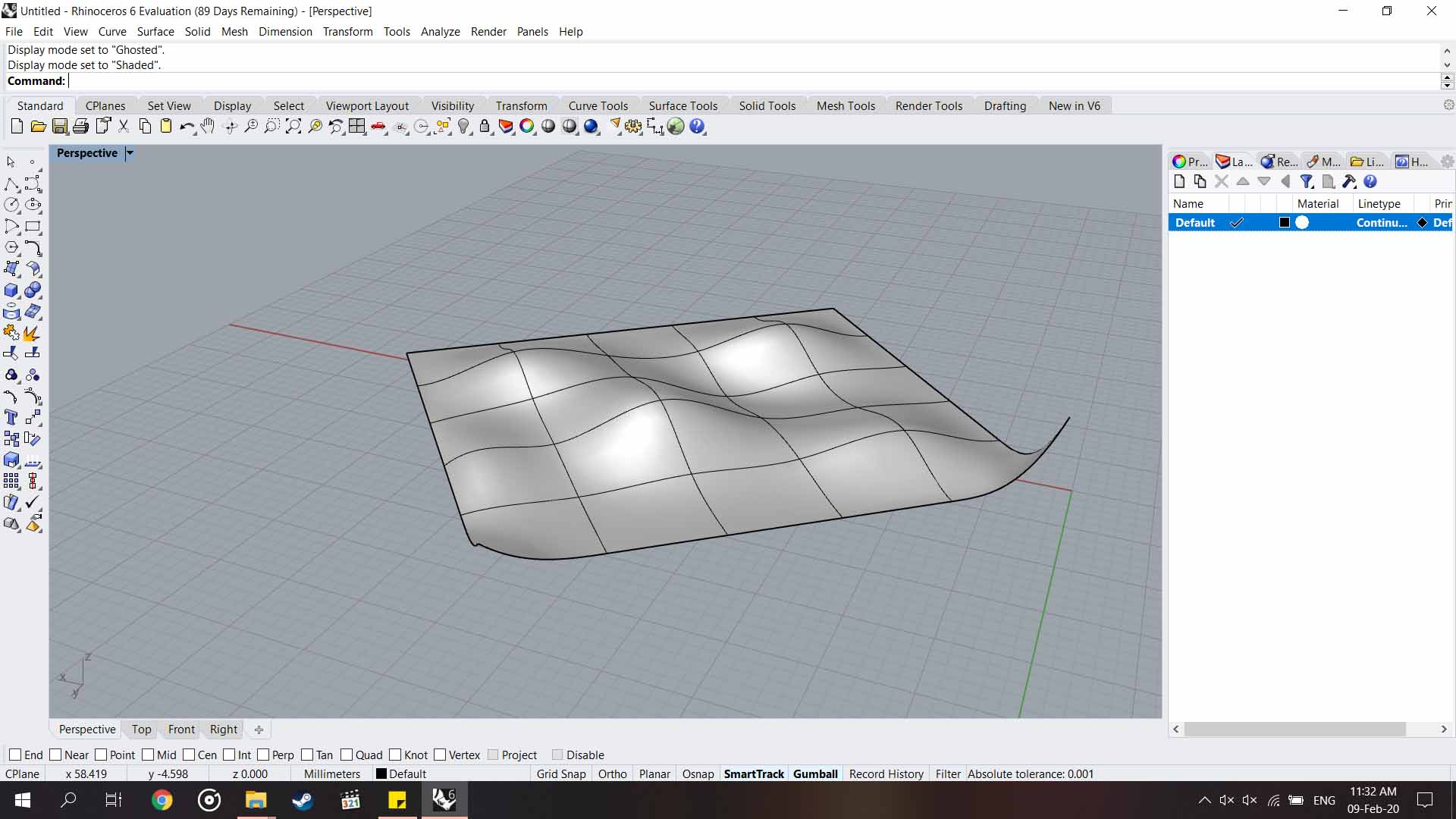Click the viewport layout icon

357,126
